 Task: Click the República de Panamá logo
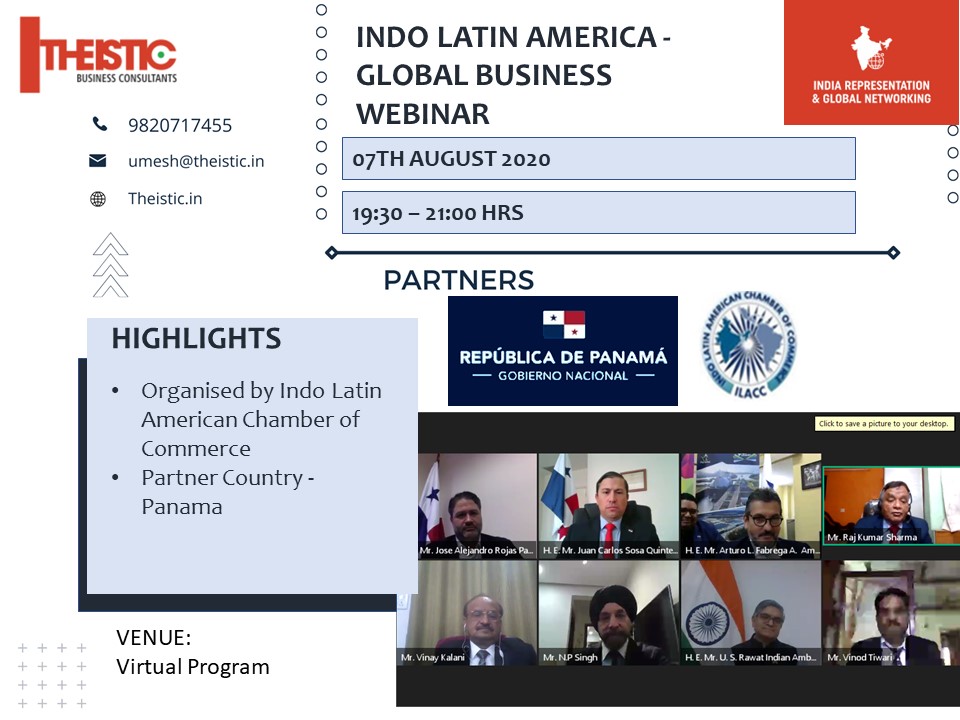tap(562, 351)
